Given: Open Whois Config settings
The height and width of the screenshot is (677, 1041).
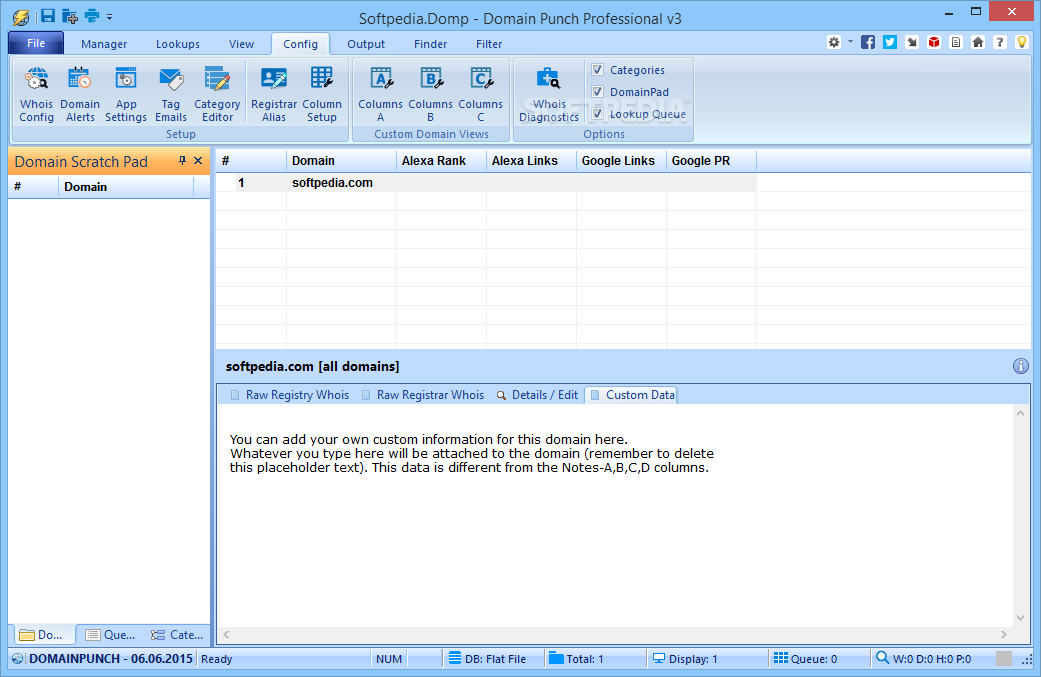Looking at the screenshot, I should pyautogui.click(x=37, y=94).
